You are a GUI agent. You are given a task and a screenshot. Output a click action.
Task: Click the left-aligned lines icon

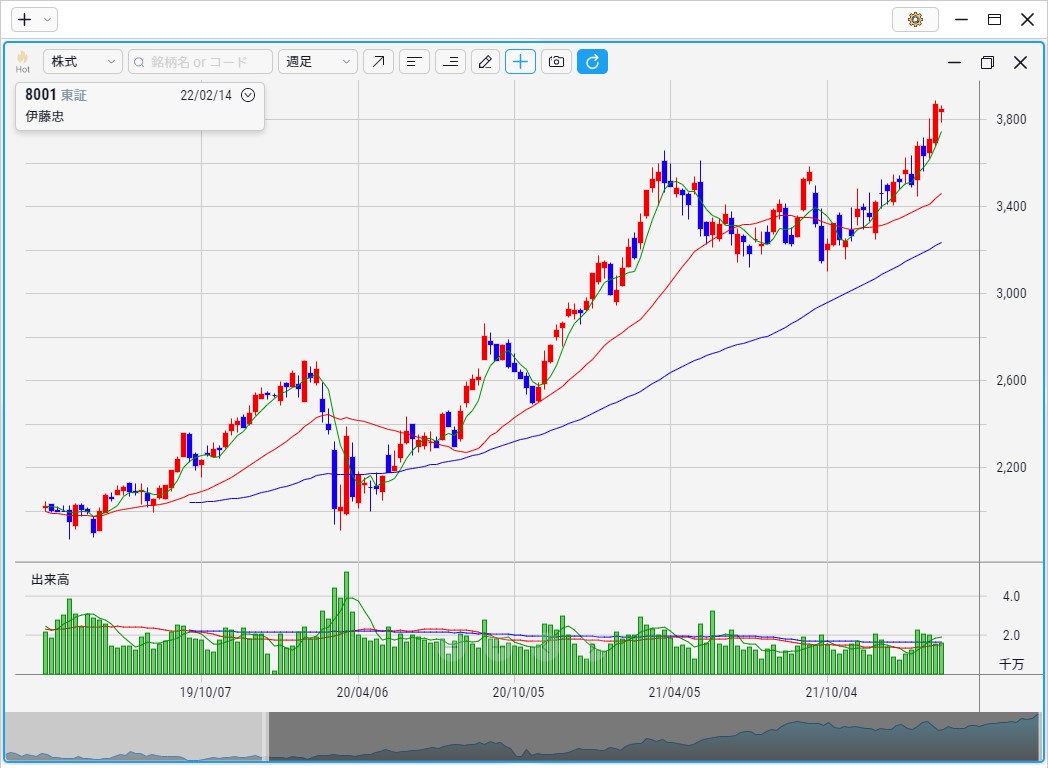point(414,62)
